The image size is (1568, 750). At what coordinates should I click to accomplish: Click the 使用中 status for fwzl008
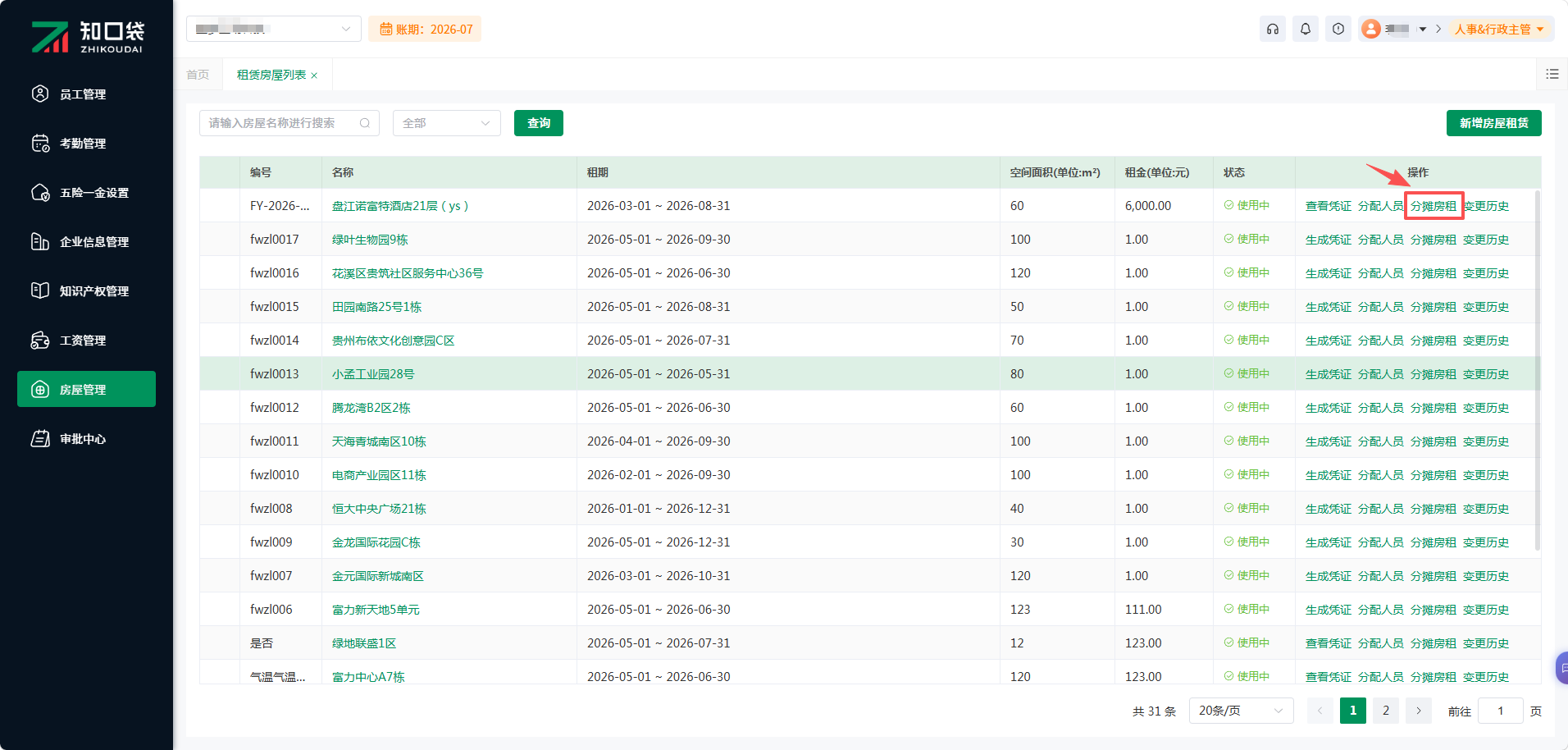click(x=1247, y=509)
